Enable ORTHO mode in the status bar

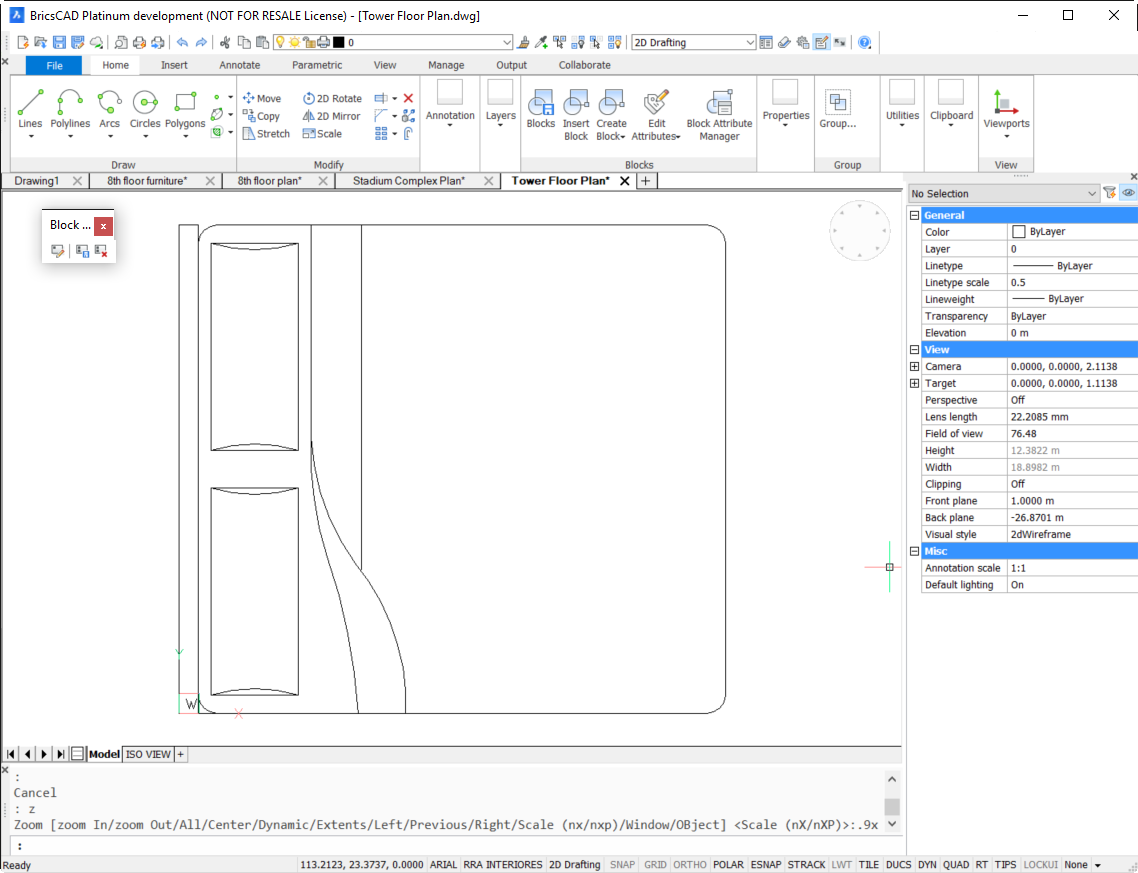pos(688,864)
